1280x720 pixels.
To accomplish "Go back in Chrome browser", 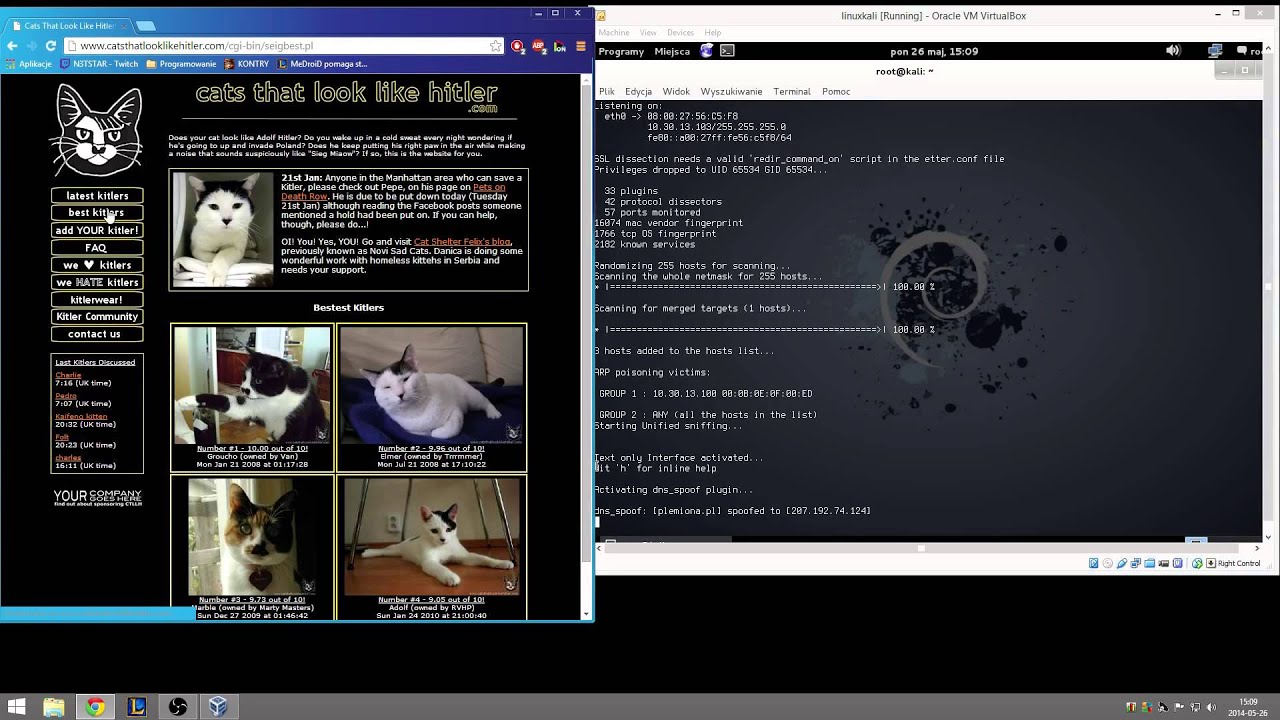I will coord(12,46).
